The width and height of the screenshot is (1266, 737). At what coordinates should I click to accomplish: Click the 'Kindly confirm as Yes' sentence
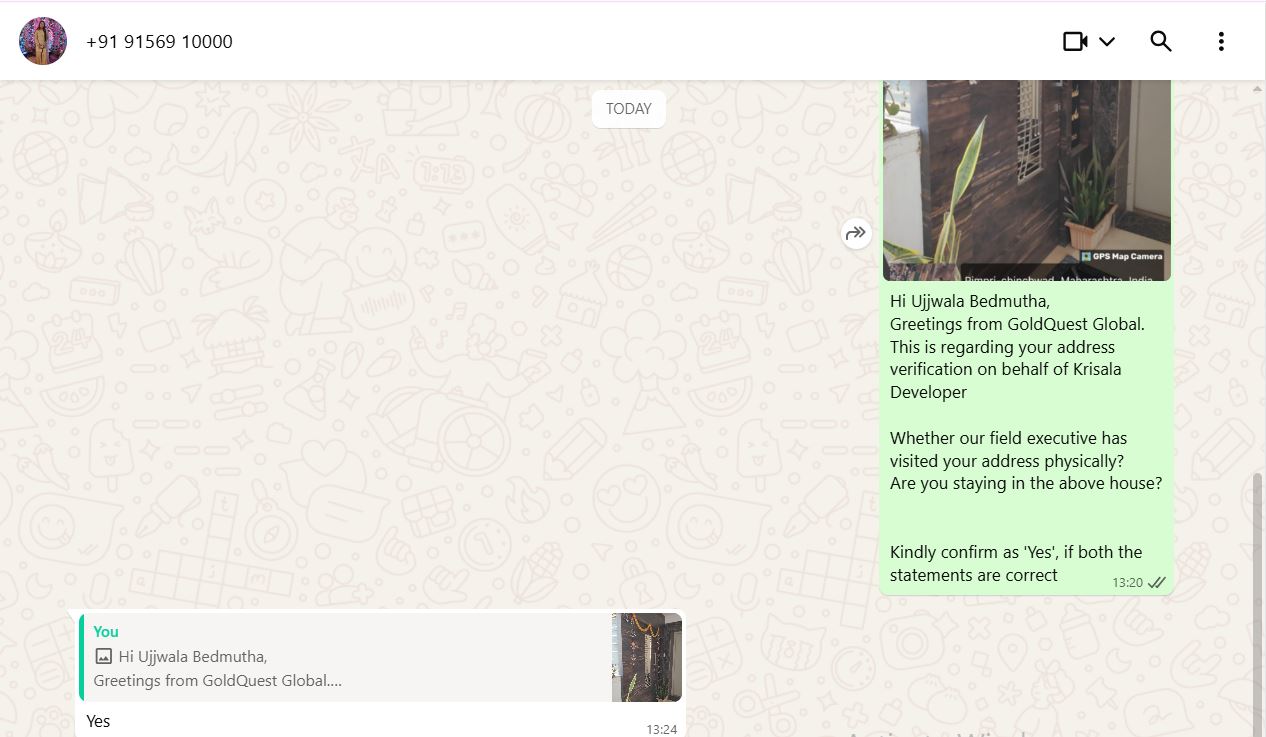[1016, 563]
